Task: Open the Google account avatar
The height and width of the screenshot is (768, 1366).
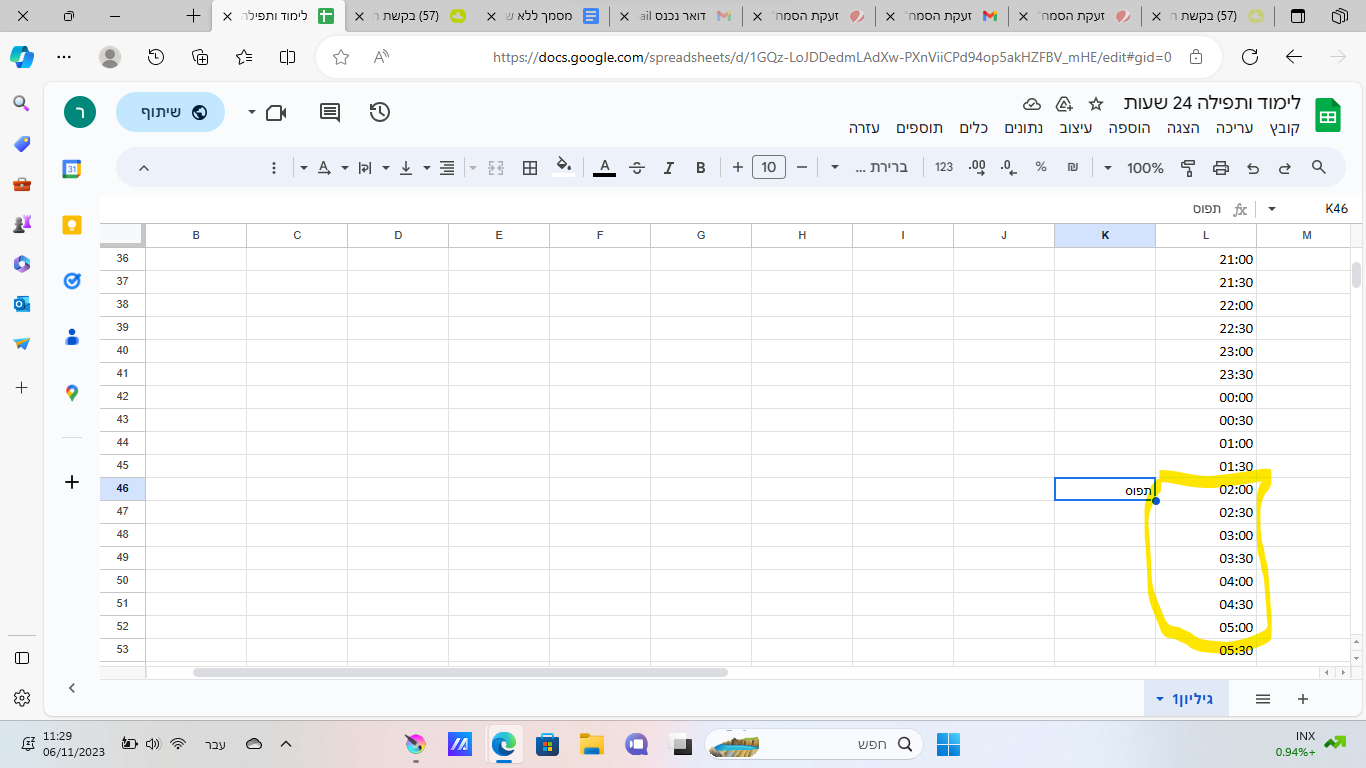Action: 80,112
